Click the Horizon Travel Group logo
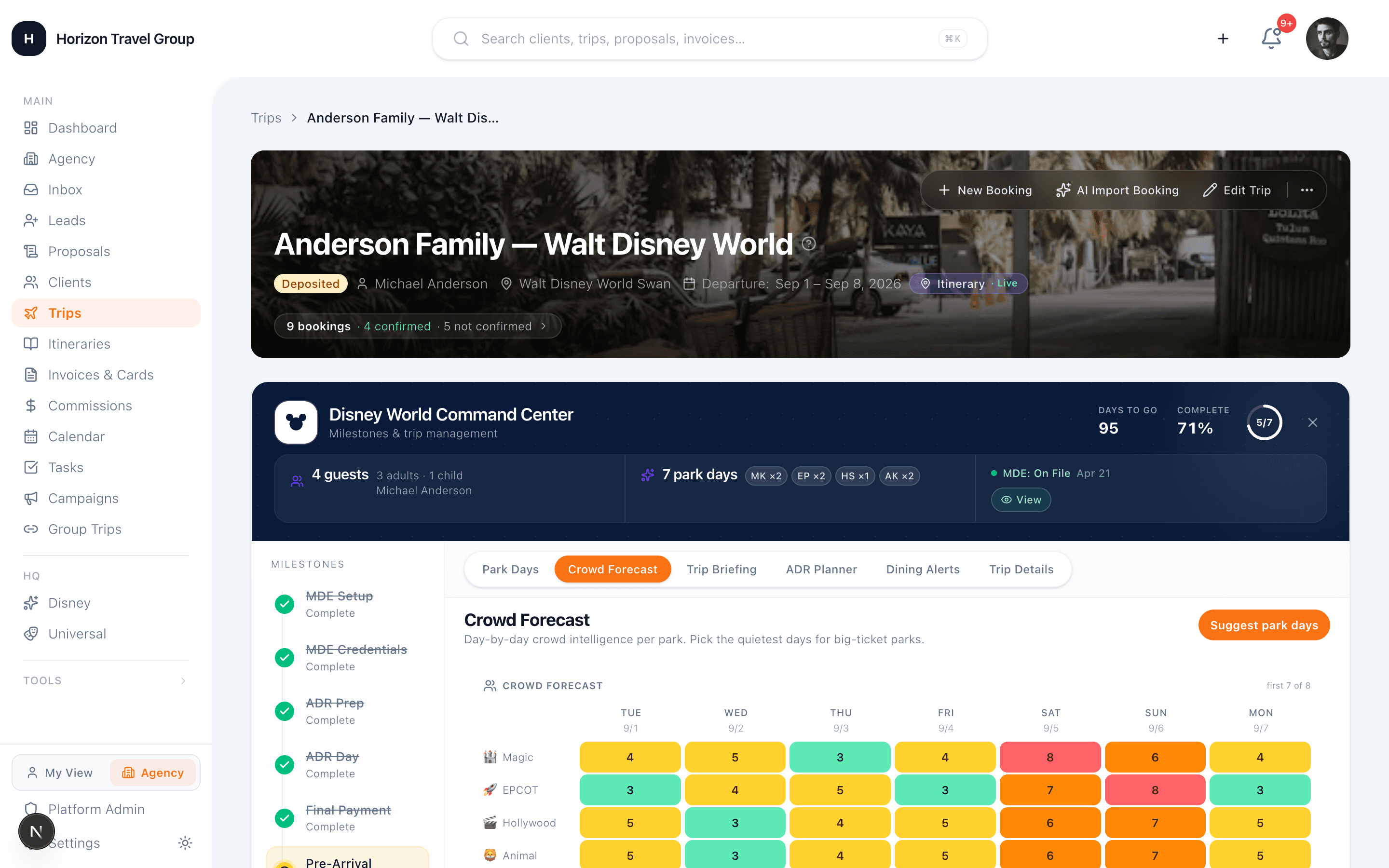 (x=29, y=39)
